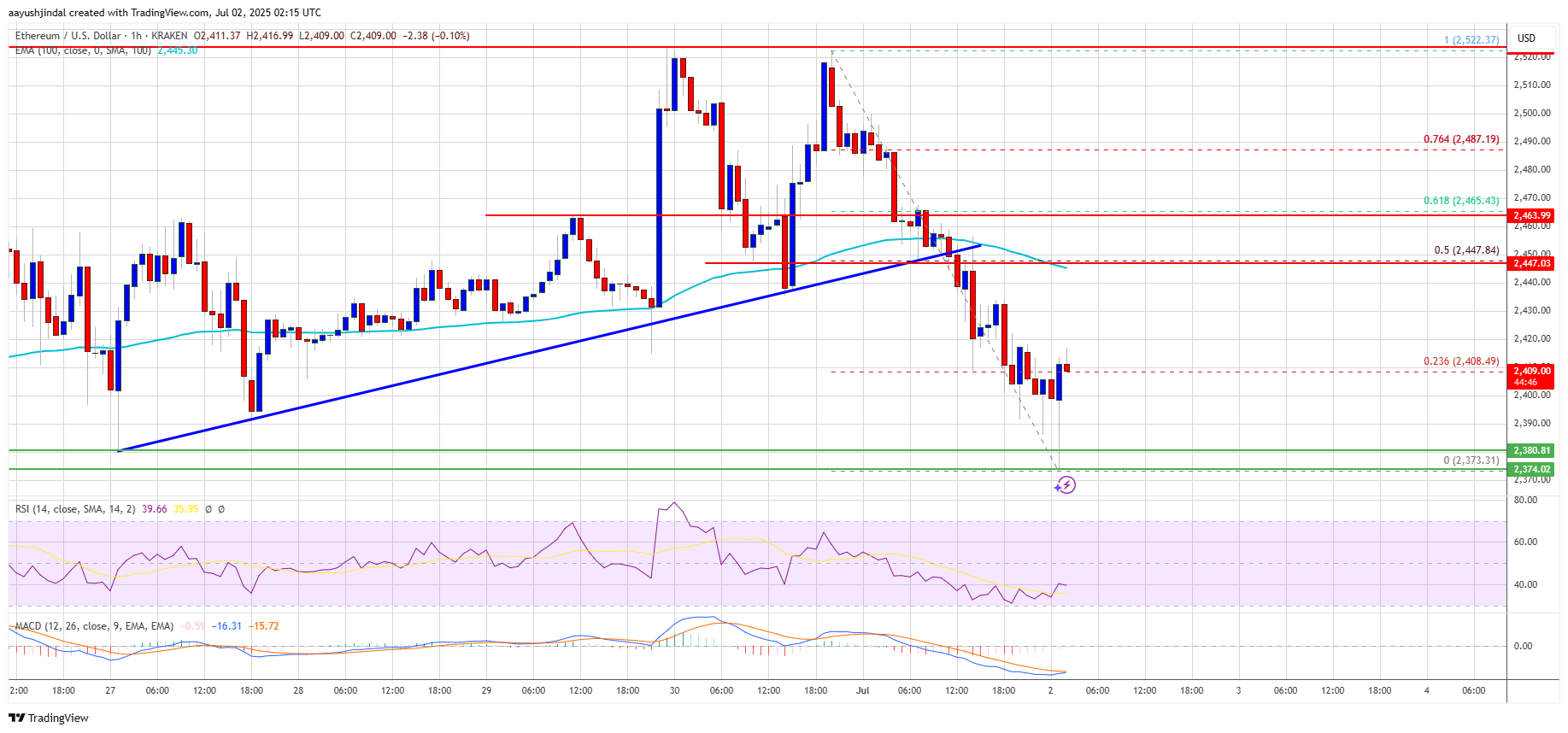Click the green 2,374.02 price tag
This screenshot has width=1568, height=733.
(x=1531, y=469)
